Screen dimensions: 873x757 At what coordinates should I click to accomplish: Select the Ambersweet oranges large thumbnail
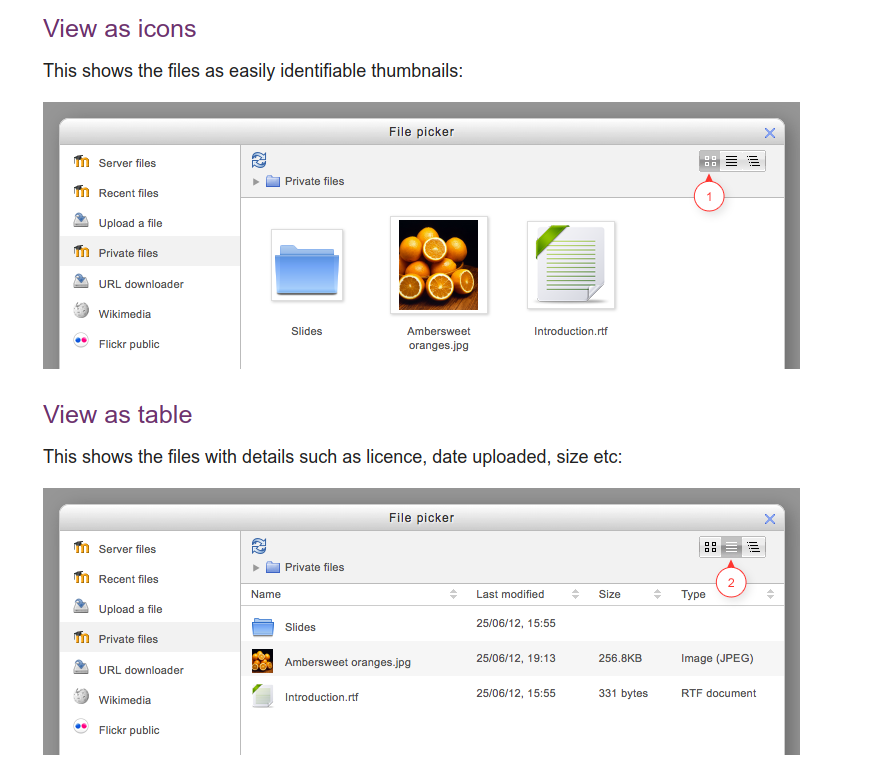pos(438,265)
